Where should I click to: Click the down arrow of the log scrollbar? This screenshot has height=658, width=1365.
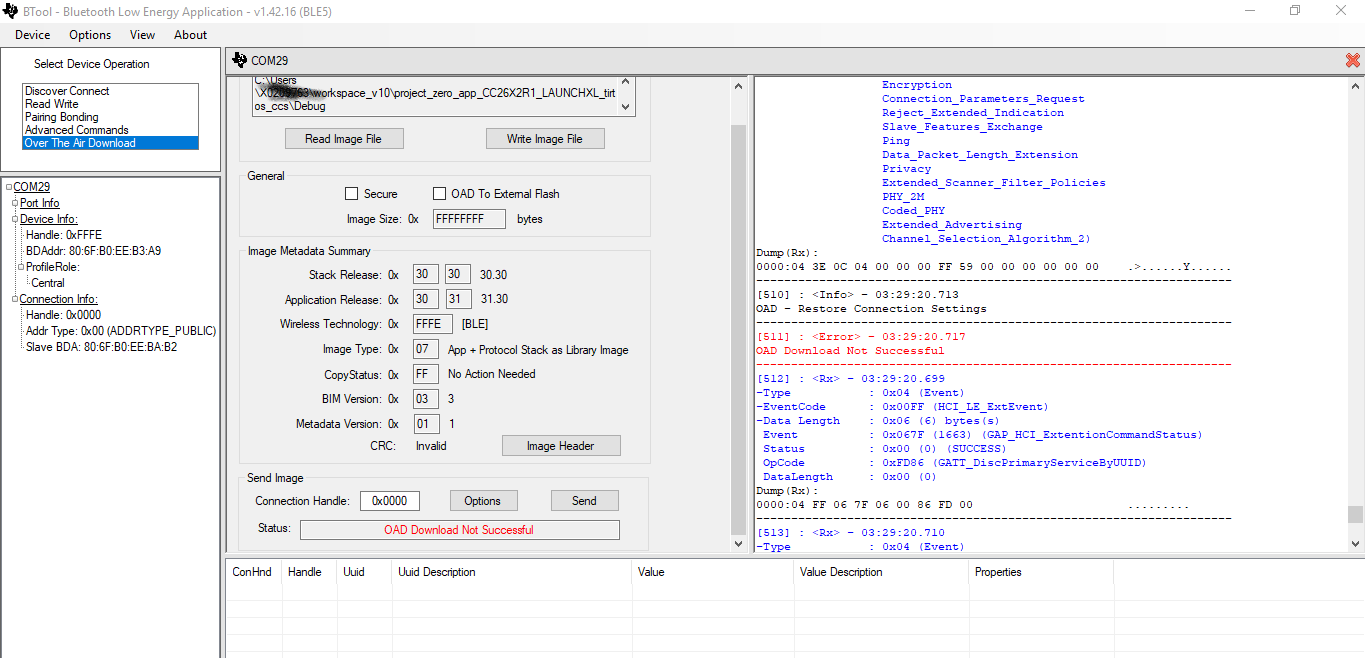tap(1355, 543)
